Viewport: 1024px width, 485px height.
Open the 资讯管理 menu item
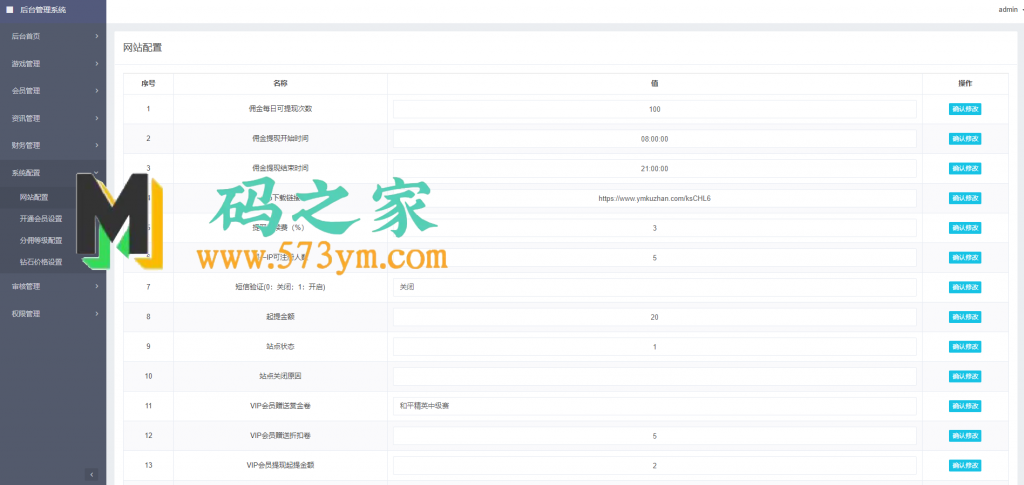pyautogui.click(x=53, y=118)
